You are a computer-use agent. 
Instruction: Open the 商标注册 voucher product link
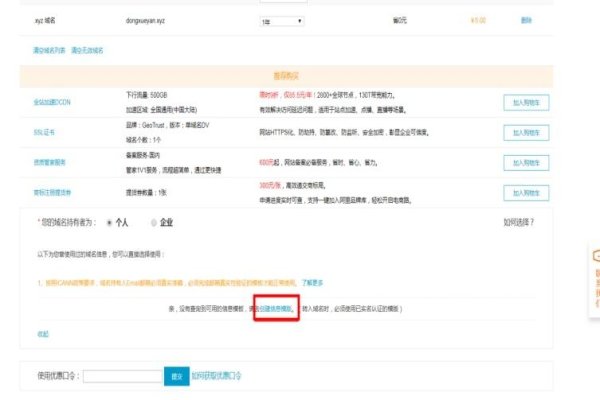click(52, 193)
